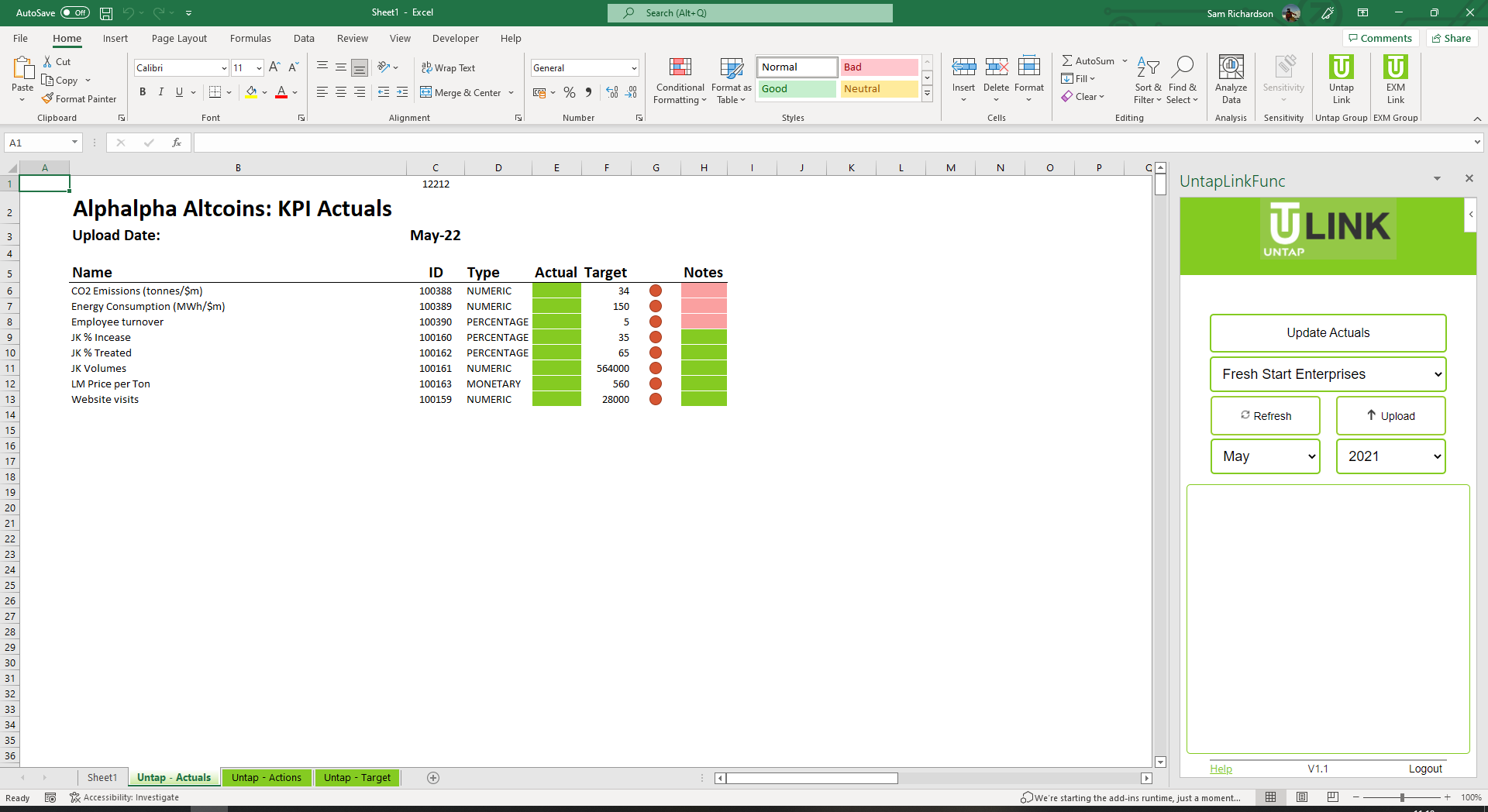Viewport: 1488px width, 812px height.
Task: Select the Bad cell style
Action: tap(880, 67)
